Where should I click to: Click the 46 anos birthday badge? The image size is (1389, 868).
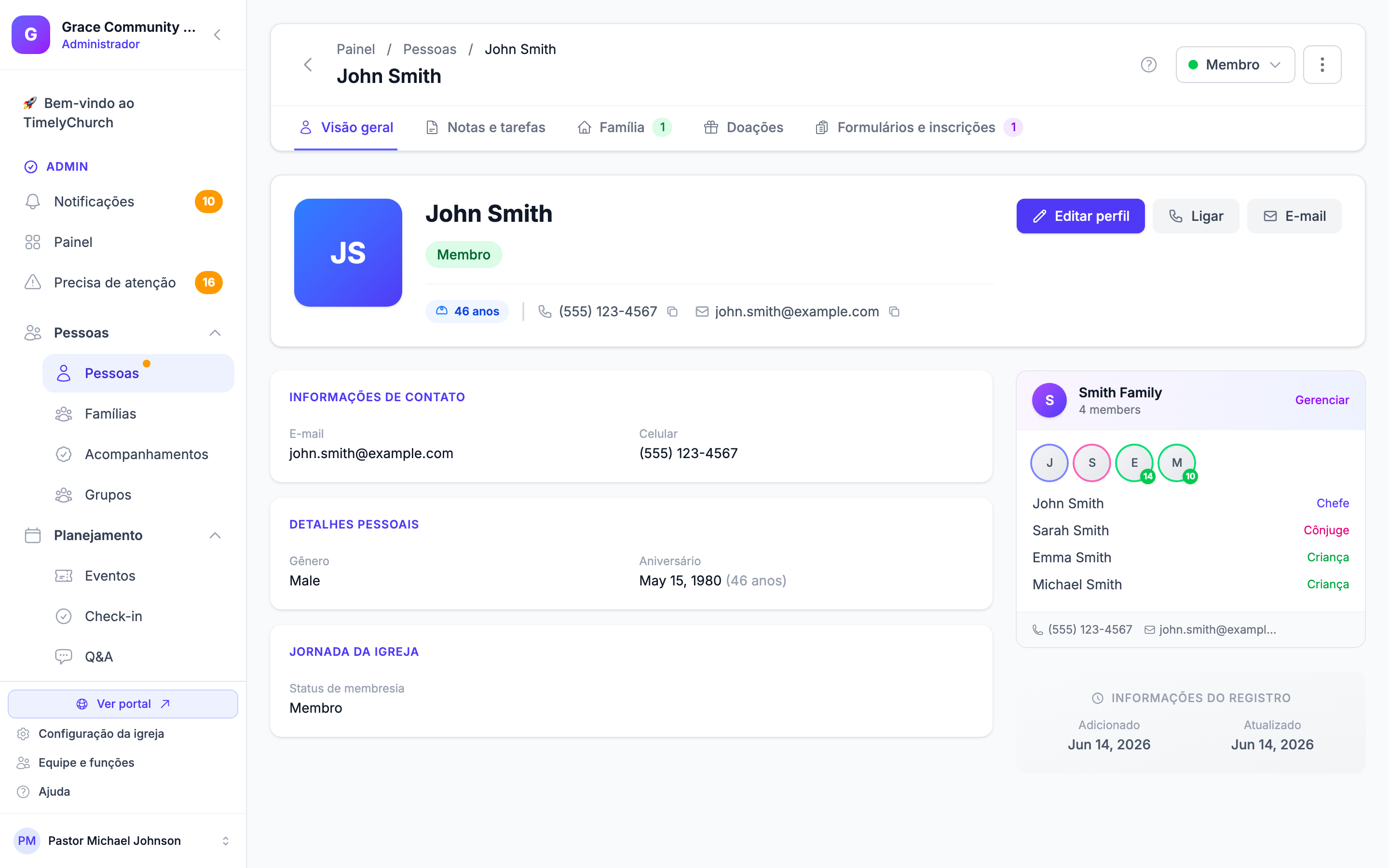(467, 312)
